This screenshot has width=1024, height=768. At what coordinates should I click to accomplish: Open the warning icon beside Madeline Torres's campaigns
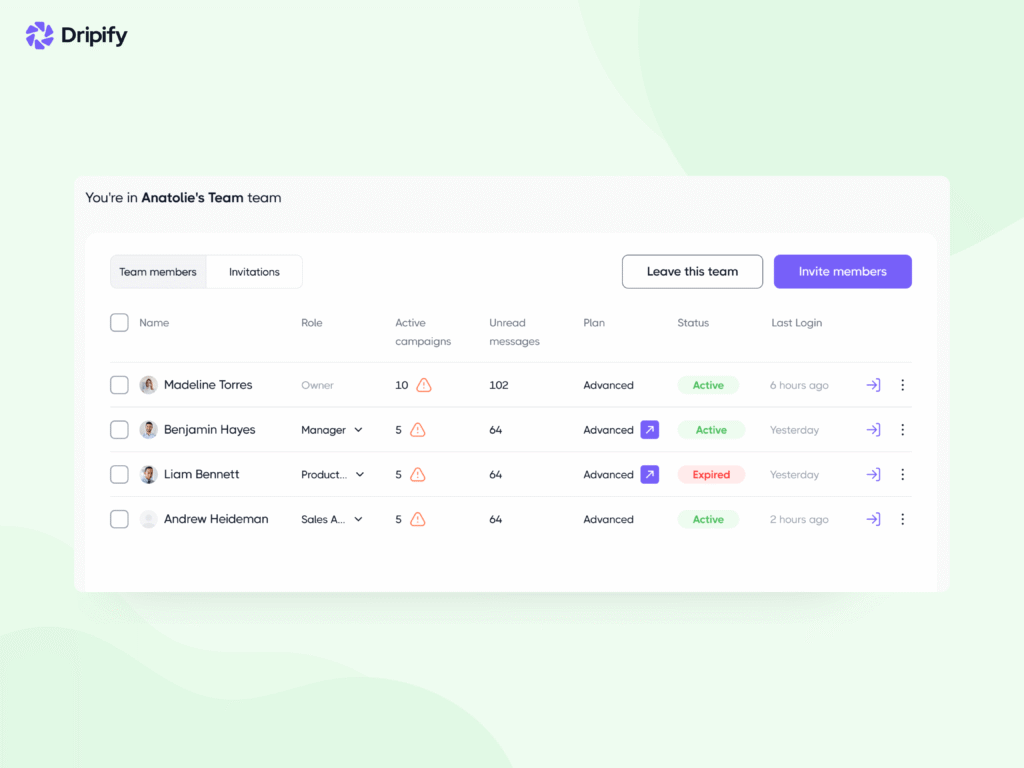[423, 384]
